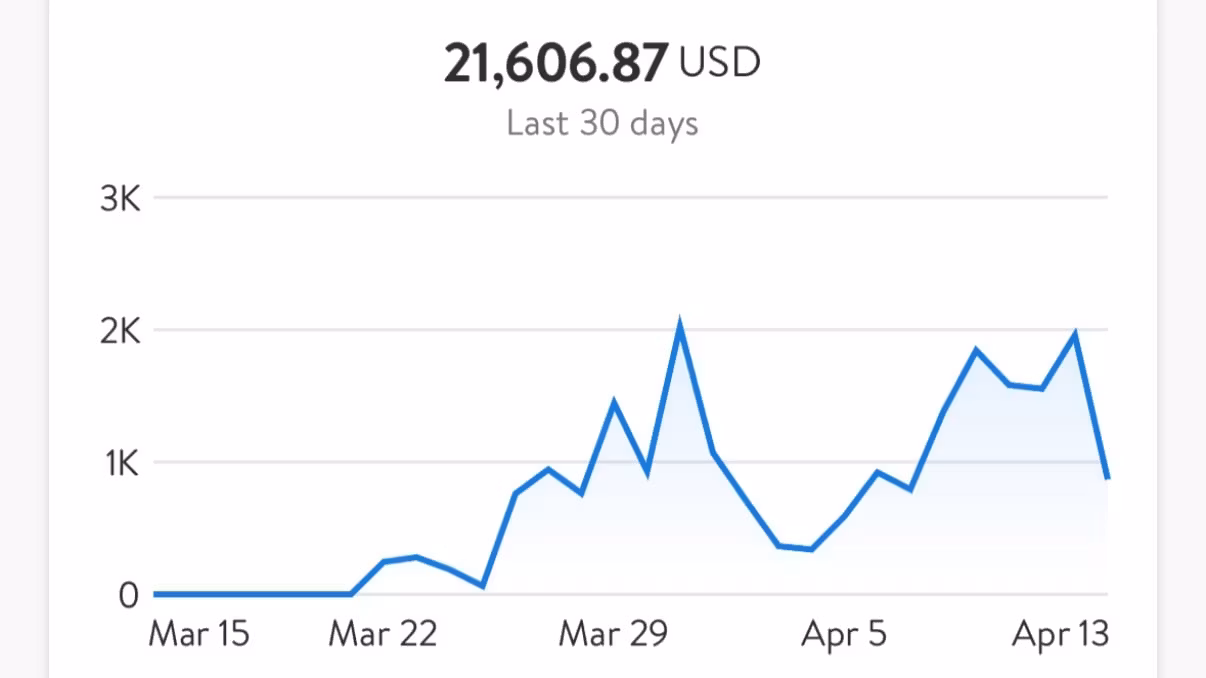Click the line's final point at right edge

[1107, 477]
